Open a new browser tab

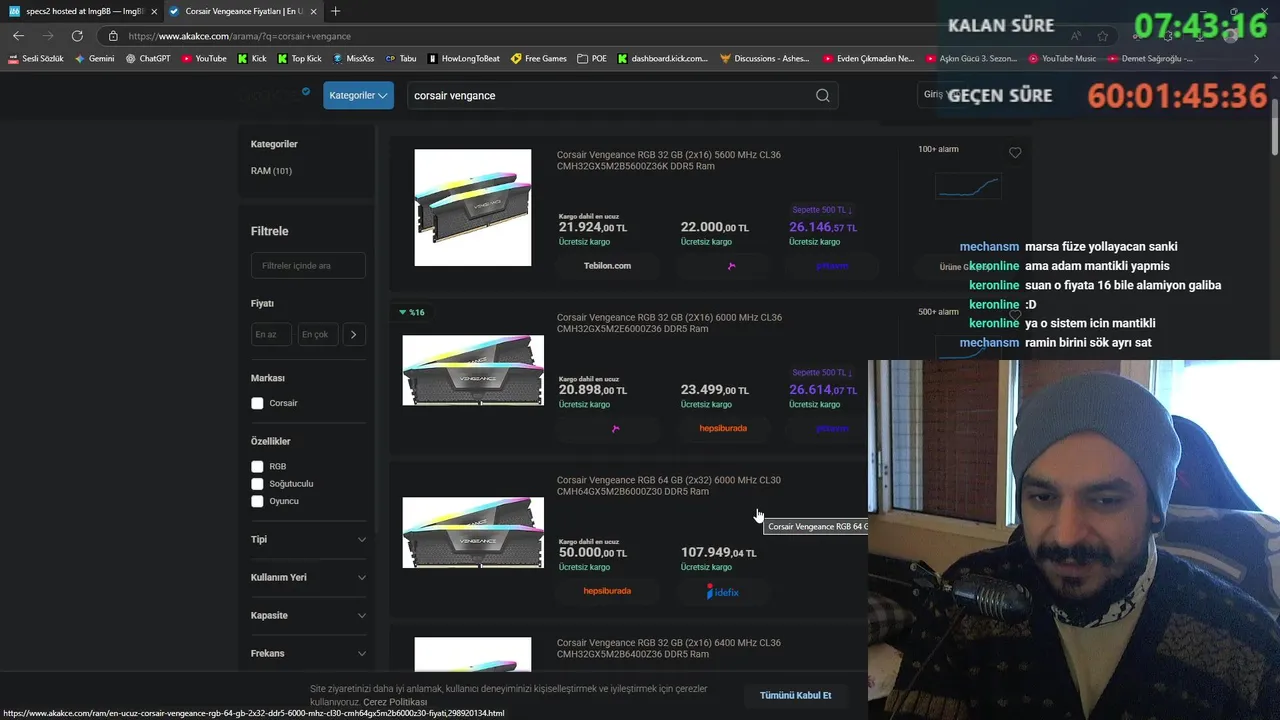click(335, 11)
